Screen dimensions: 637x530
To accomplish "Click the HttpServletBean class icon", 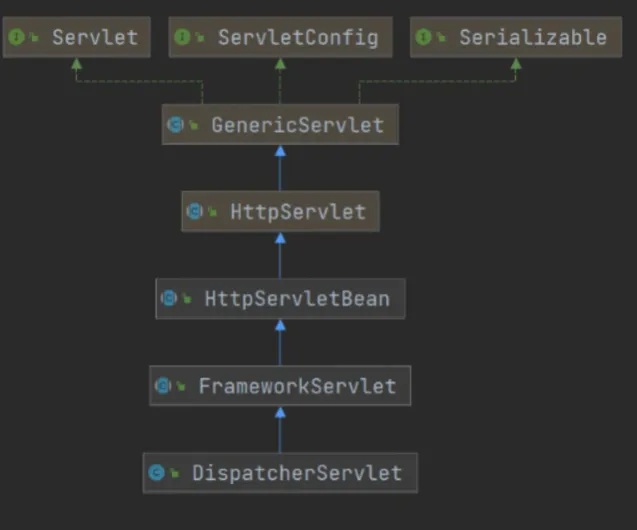I will click(x=169, y=298).
